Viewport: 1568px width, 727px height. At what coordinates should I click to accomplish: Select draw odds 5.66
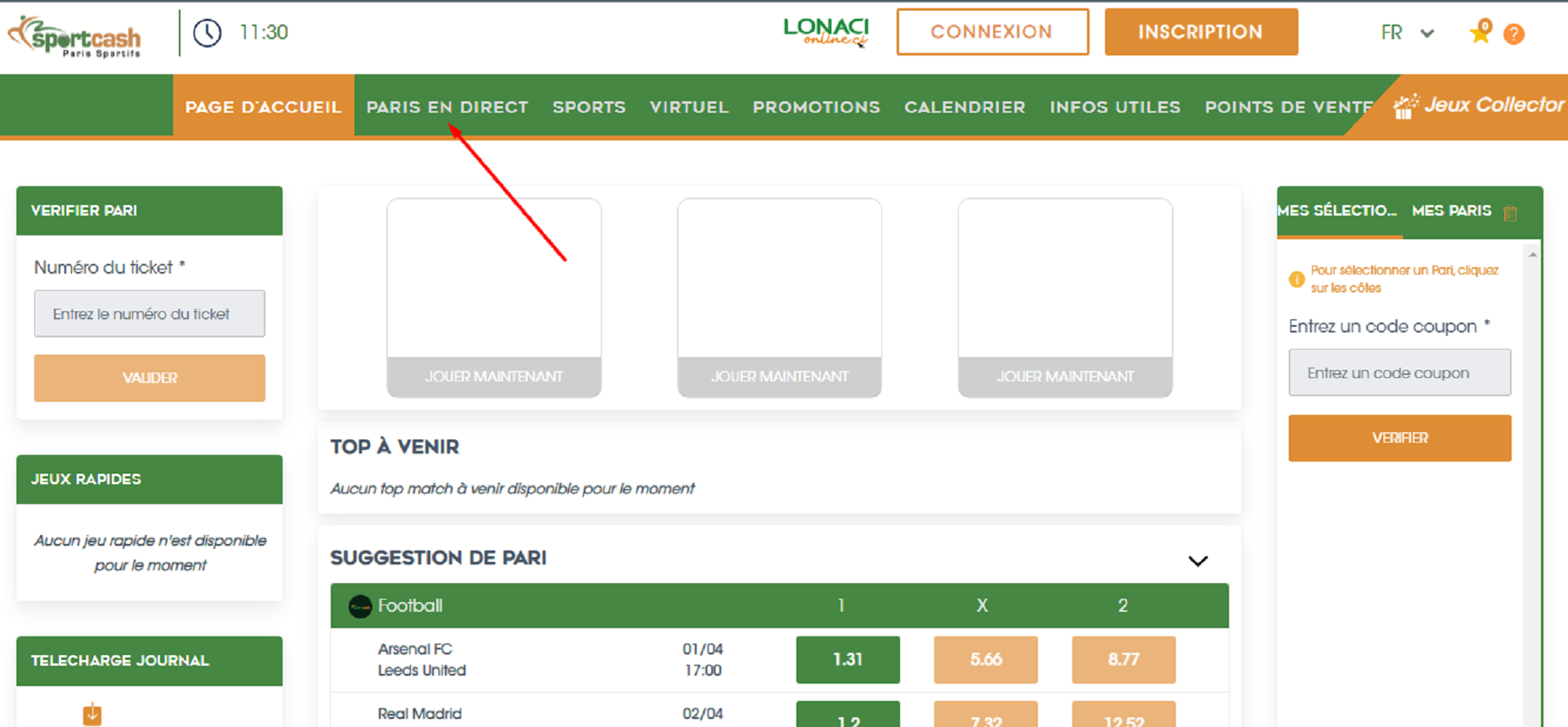pyautogui.click(x=986, y=659)
